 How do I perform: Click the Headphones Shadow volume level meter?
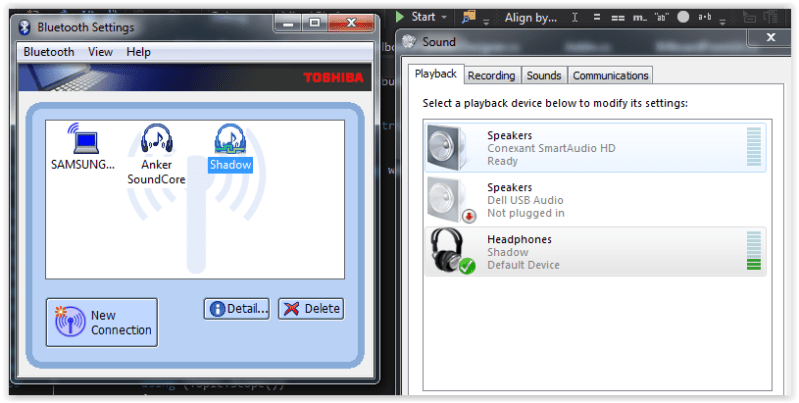click(753, 250)
